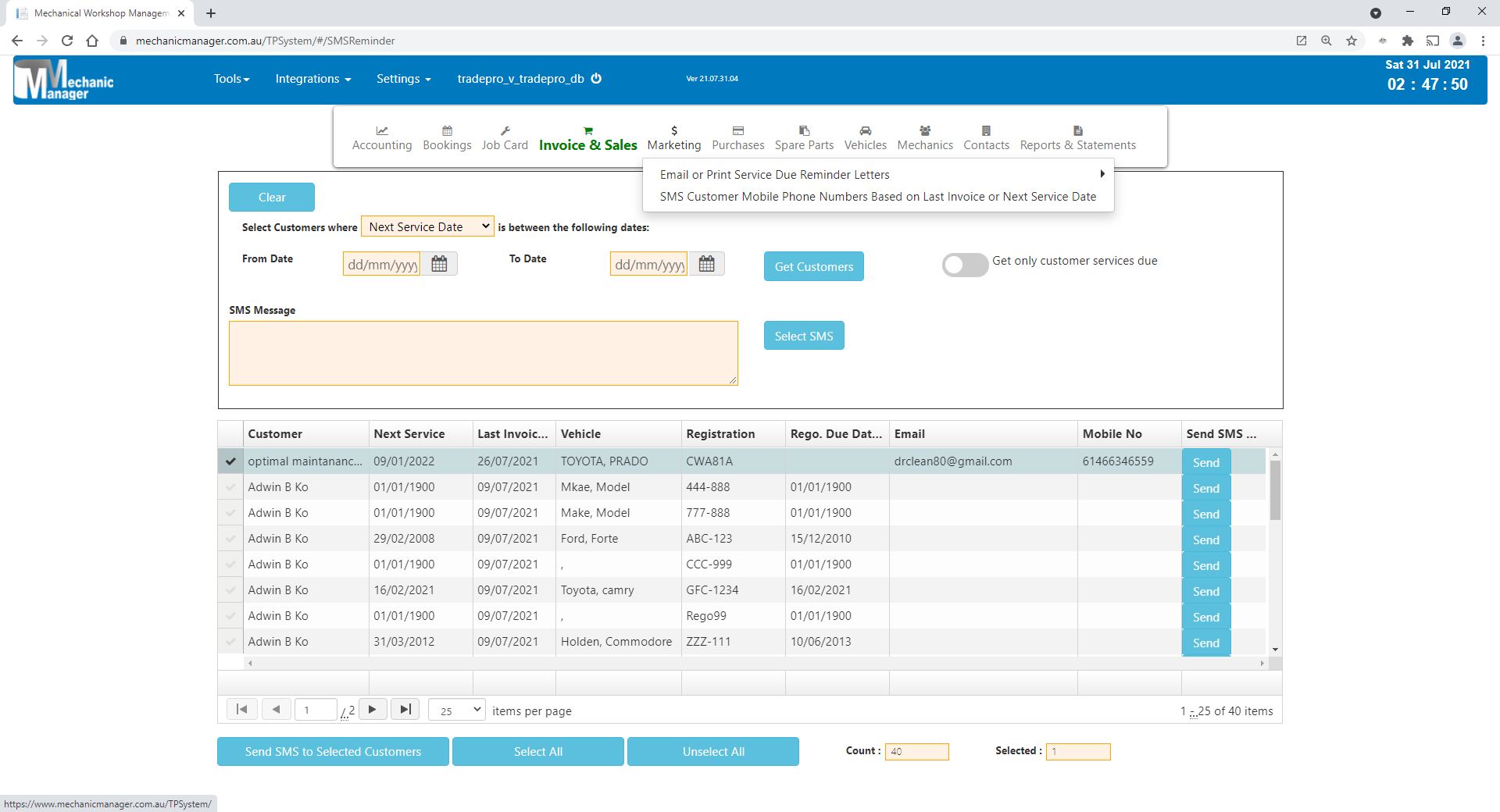Viewport: 1500px width, 812px height.
Task: Open Email or Print Service Due Reminder Letters
Action: click(774, 175)
